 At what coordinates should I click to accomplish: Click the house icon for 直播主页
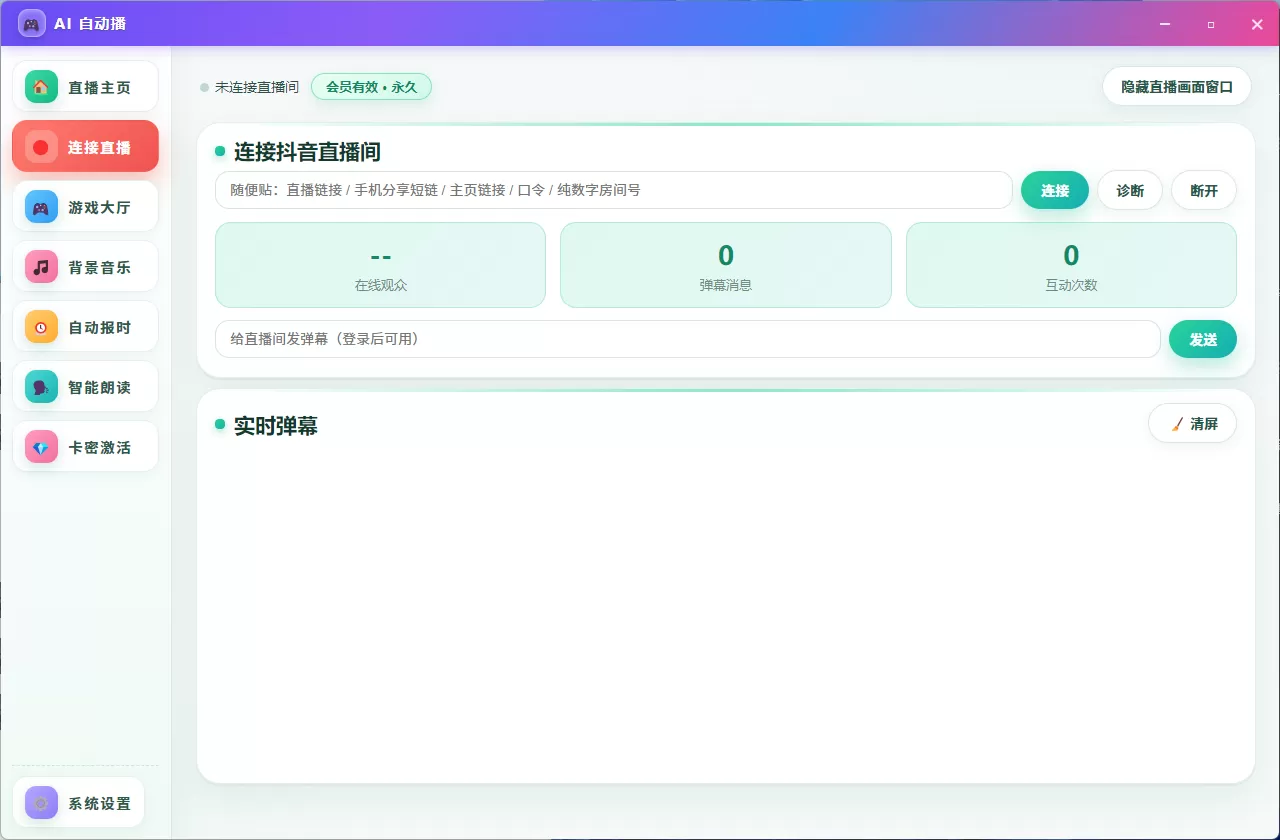tap(41, 87)
